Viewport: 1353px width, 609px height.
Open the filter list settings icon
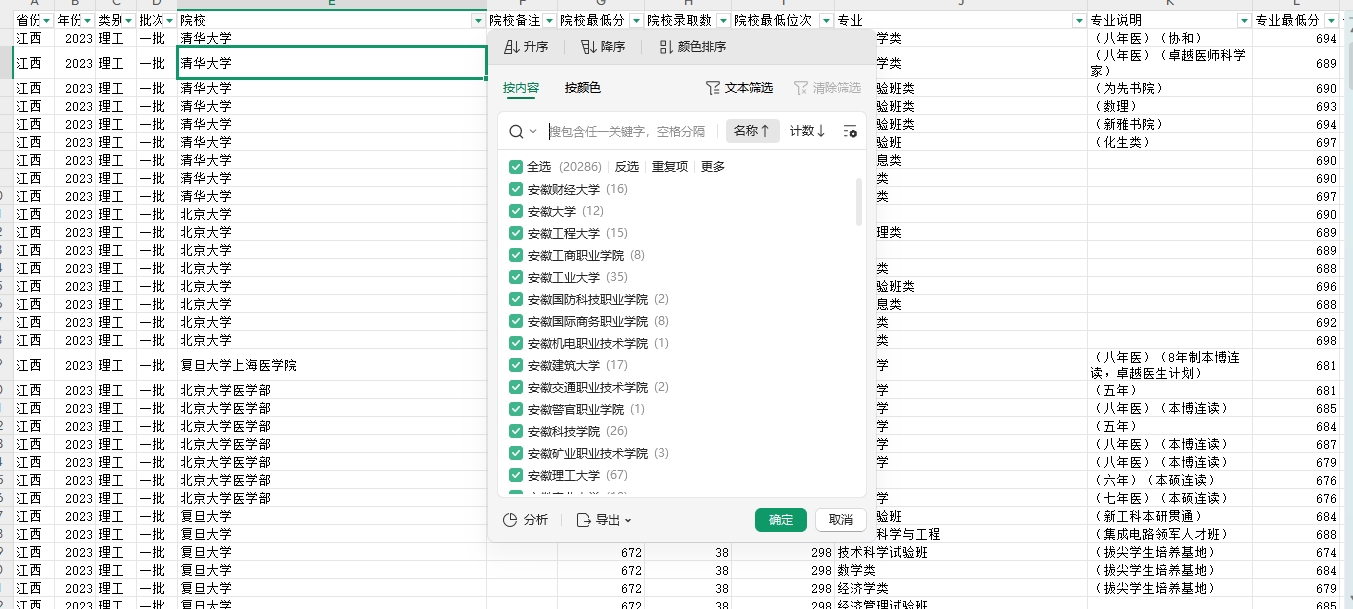(850, 131)
